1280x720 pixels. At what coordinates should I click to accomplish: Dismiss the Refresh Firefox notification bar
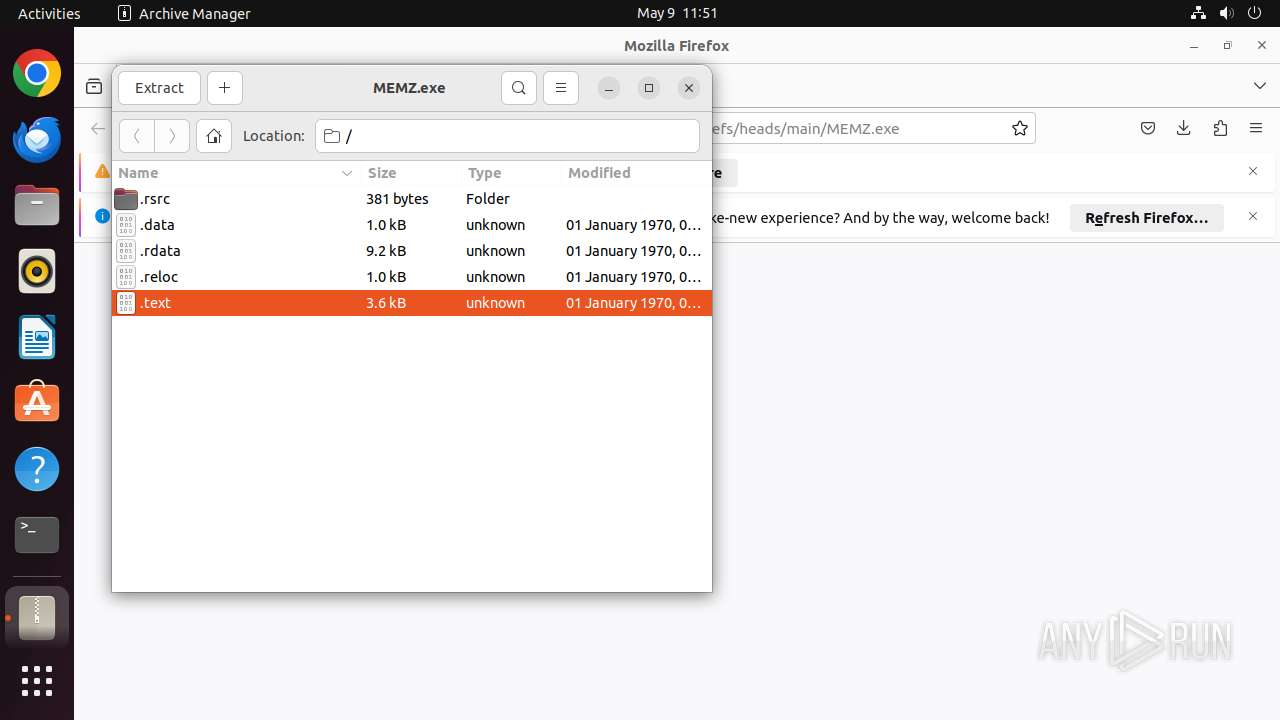[x=1253, y=216]
